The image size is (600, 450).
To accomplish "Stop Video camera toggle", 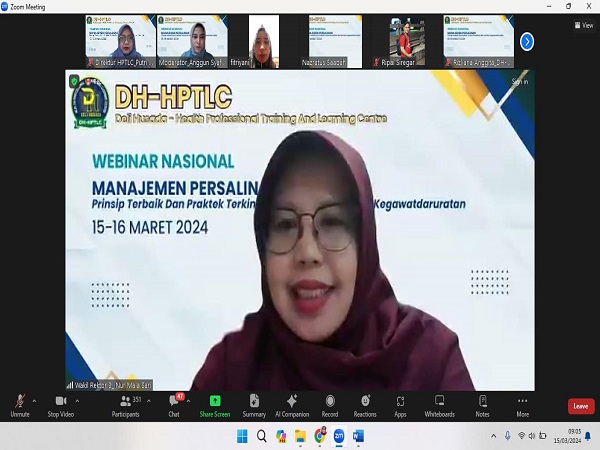I will pyautogui.click(x=60, y=406).
